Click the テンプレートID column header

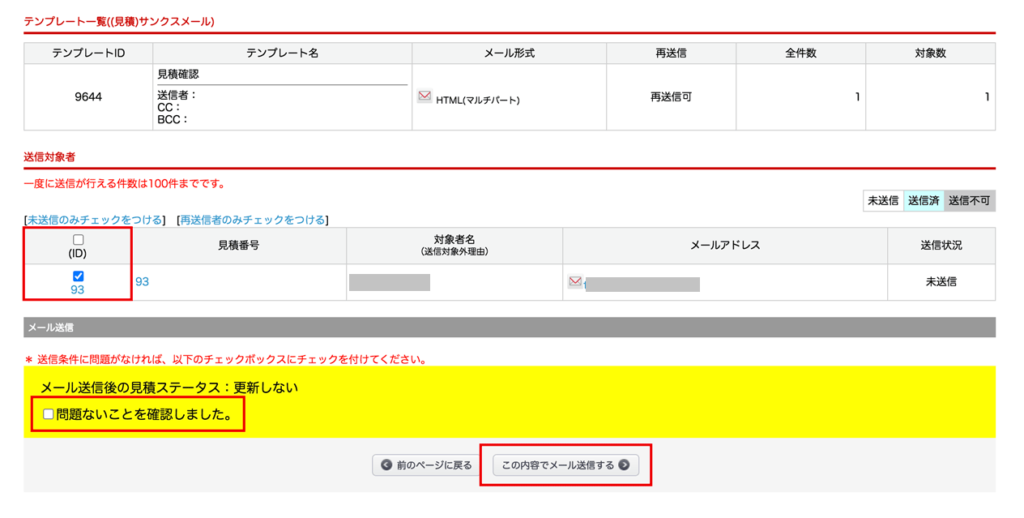click(88, 53)
